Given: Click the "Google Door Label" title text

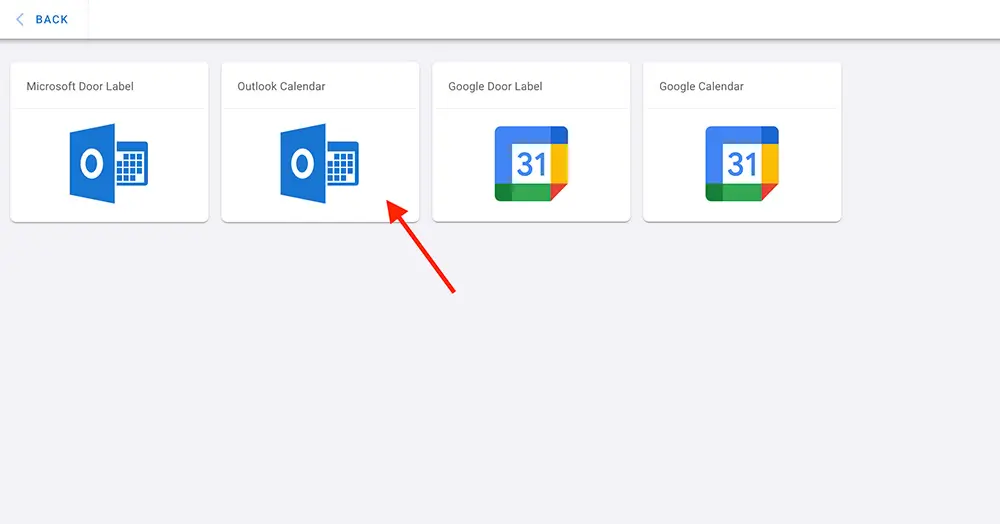Looking at the screenshot, I should click(495, 86).
